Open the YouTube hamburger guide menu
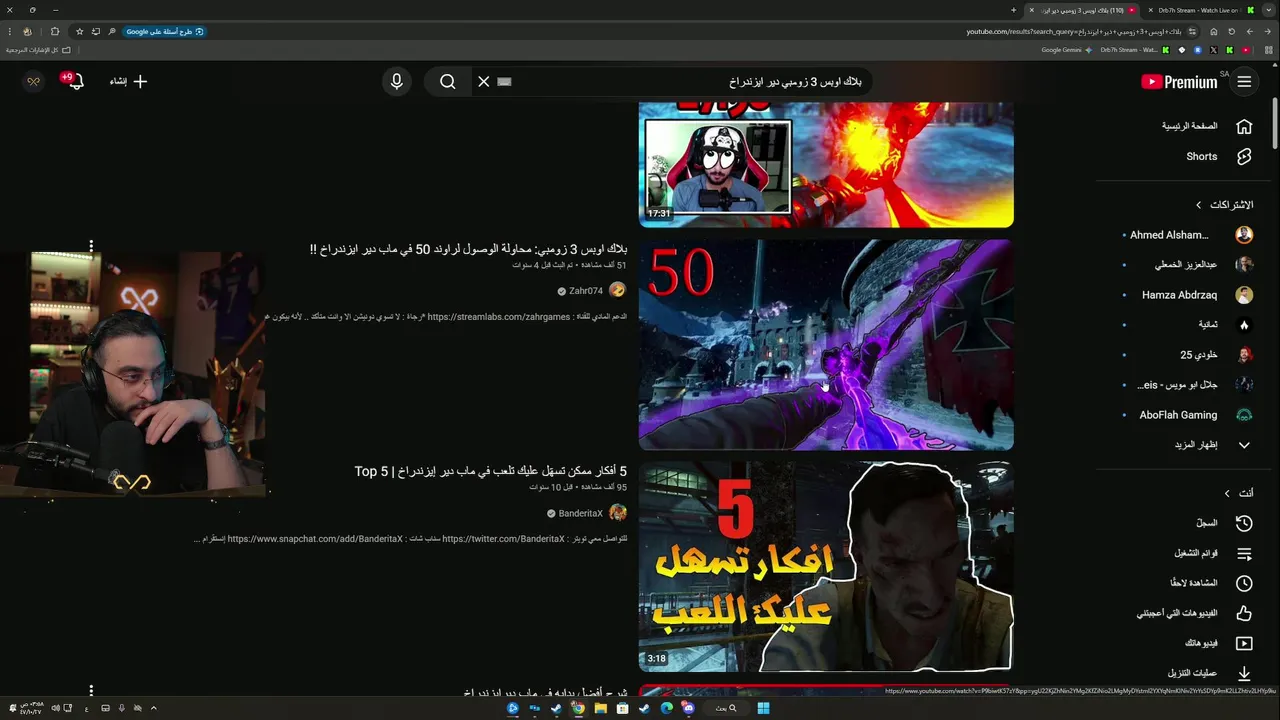Viewport: 1280px width, 720px height. point(1244,82)
